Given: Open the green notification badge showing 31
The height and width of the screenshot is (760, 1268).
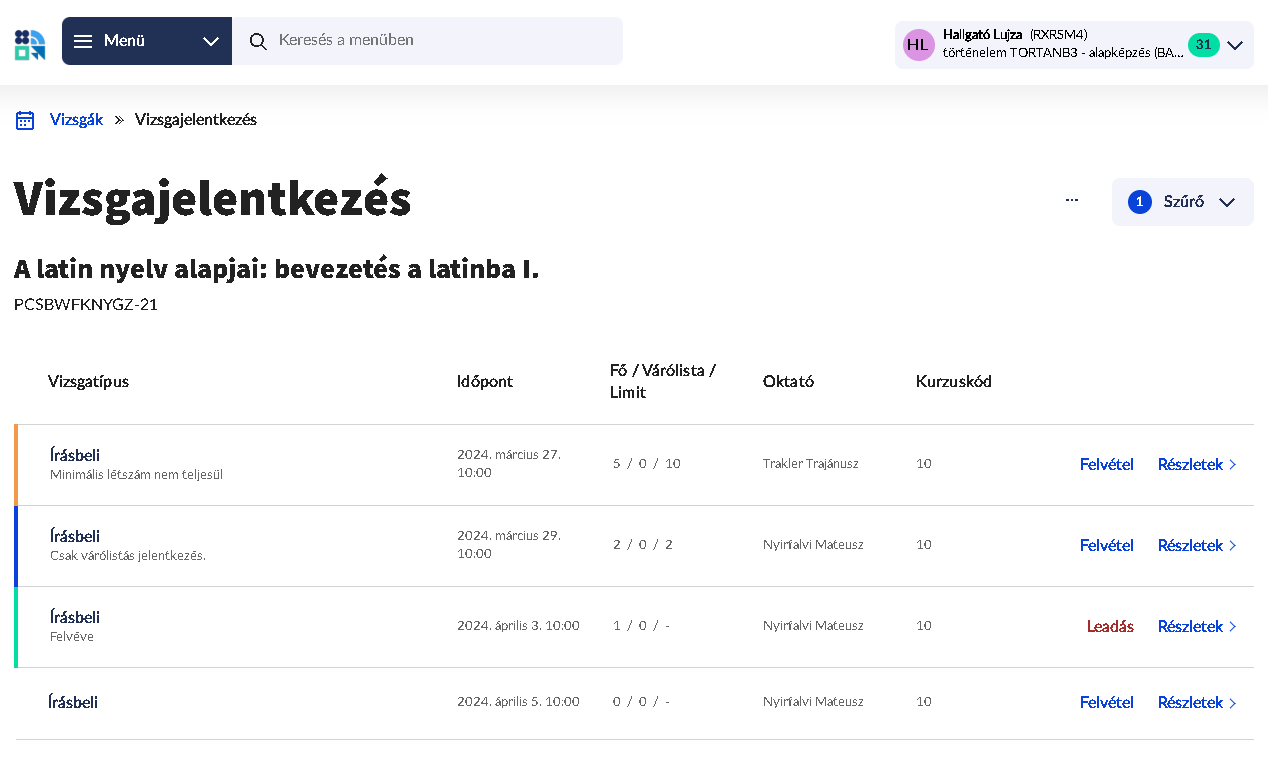Looking at the screenshot, I should pyautogui.click(x=1203, y=44).
